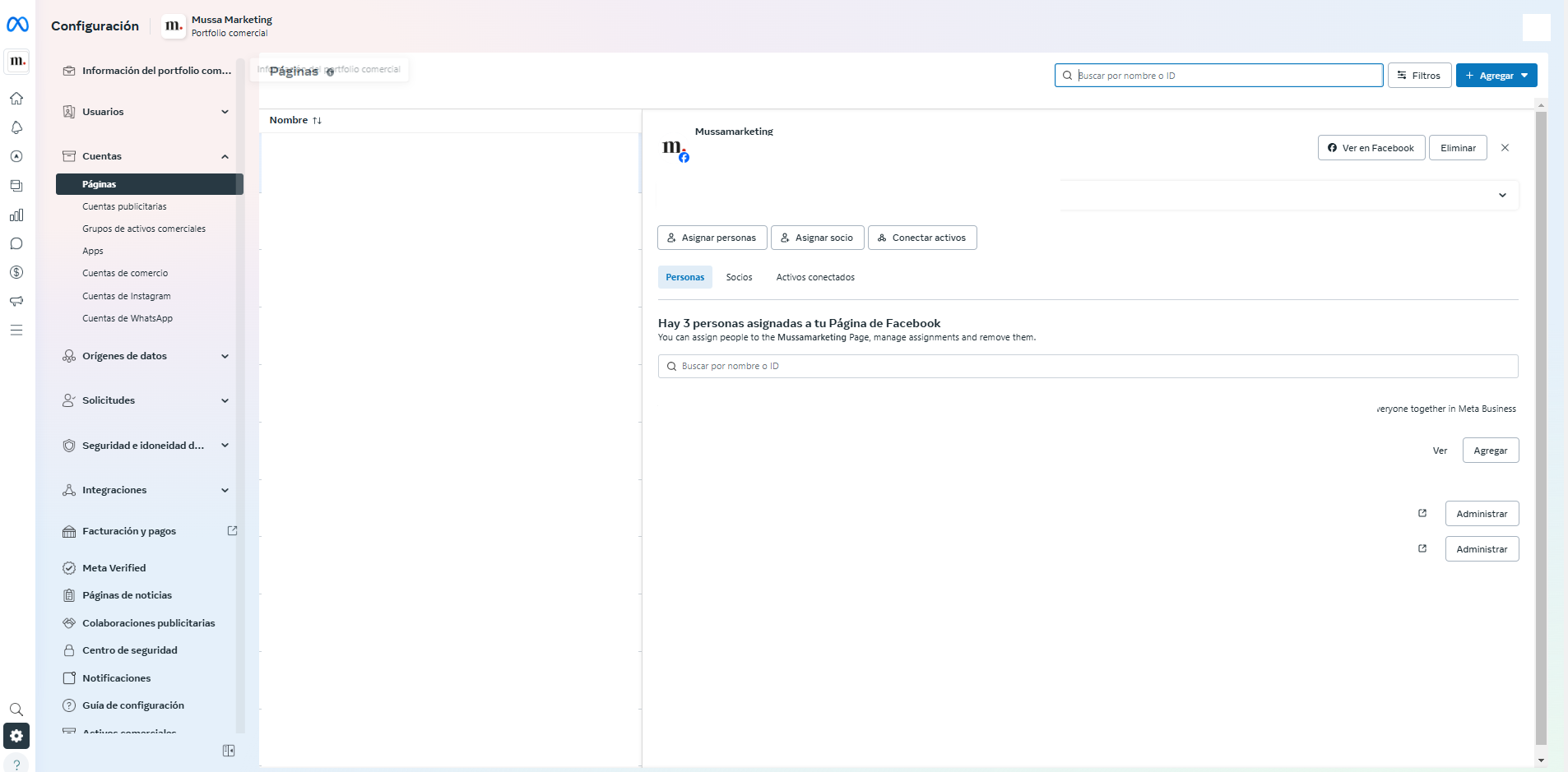The width and height of the screenshot is (1568, 772).
Task: Click the Eliminar button
Action: click(x=1458, y=148)
